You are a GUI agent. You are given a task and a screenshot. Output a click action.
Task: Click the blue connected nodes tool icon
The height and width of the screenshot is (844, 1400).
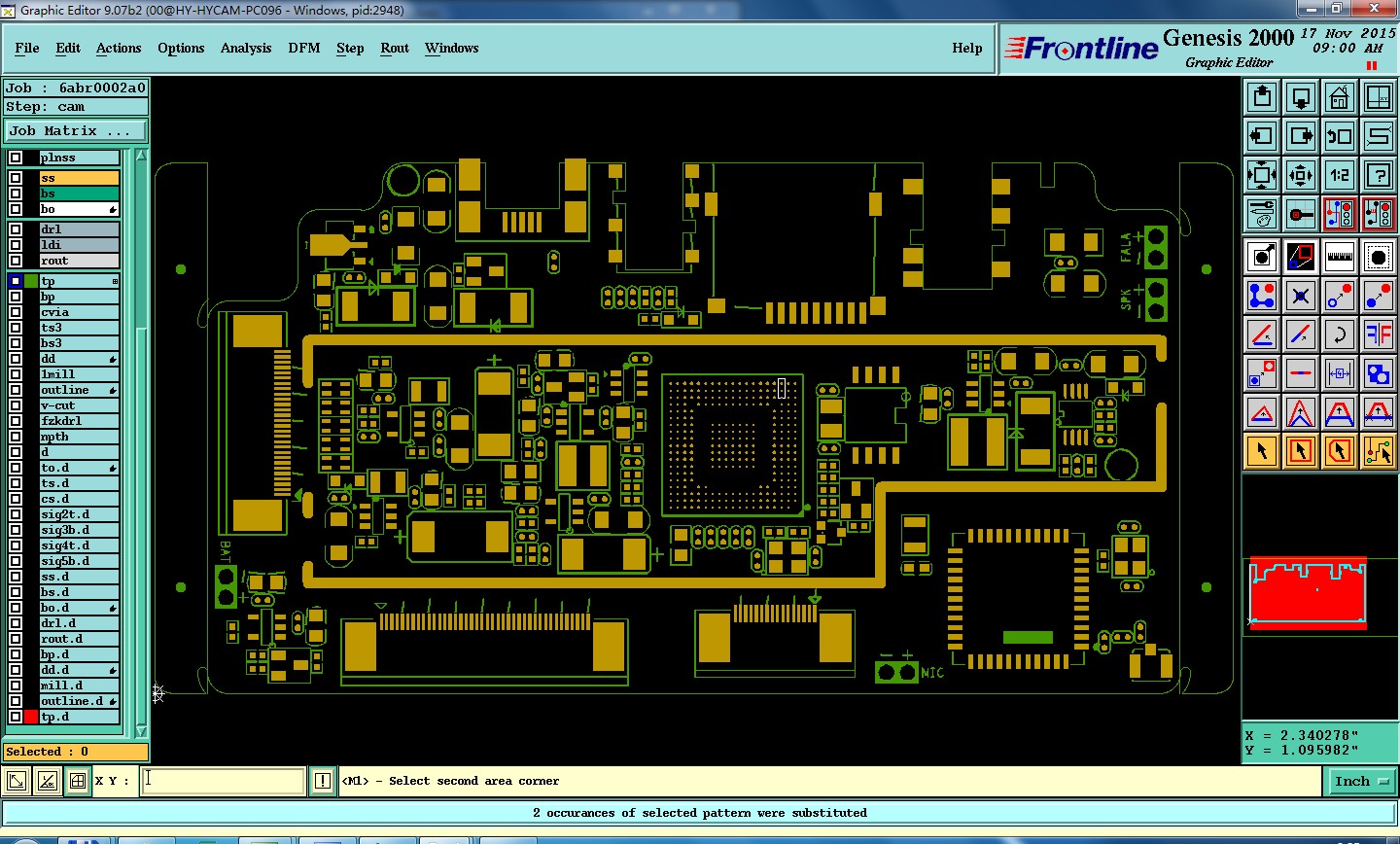(1262, 296)
